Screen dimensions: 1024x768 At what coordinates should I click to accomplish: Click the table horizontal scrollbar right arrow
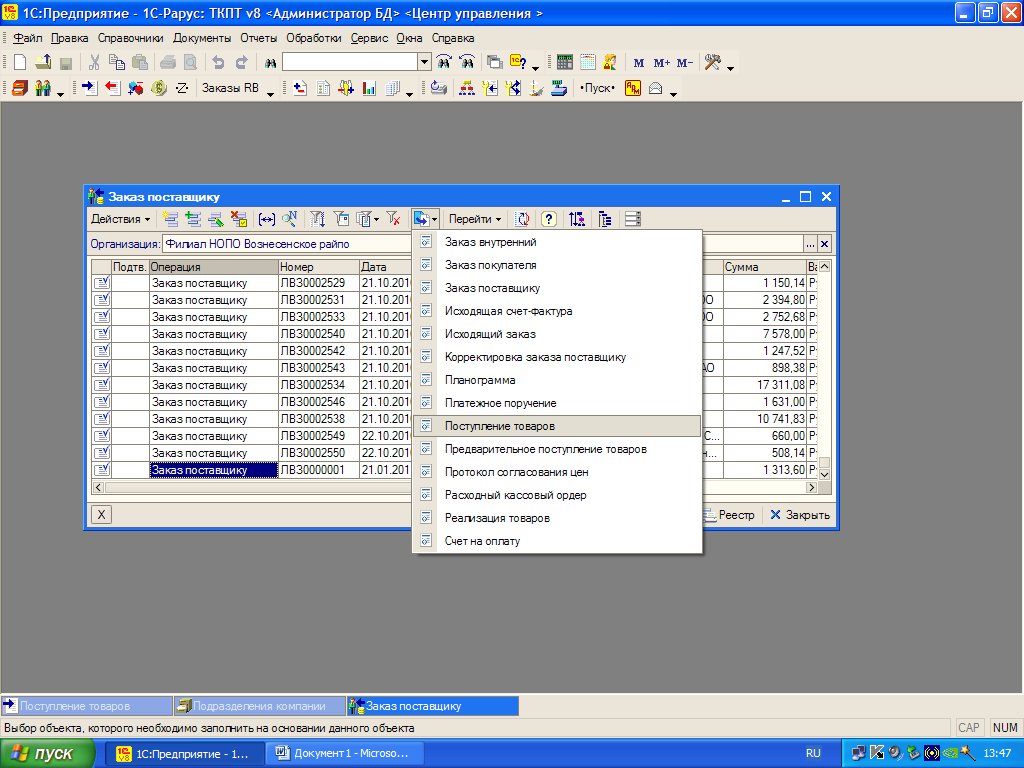[812, 487]
